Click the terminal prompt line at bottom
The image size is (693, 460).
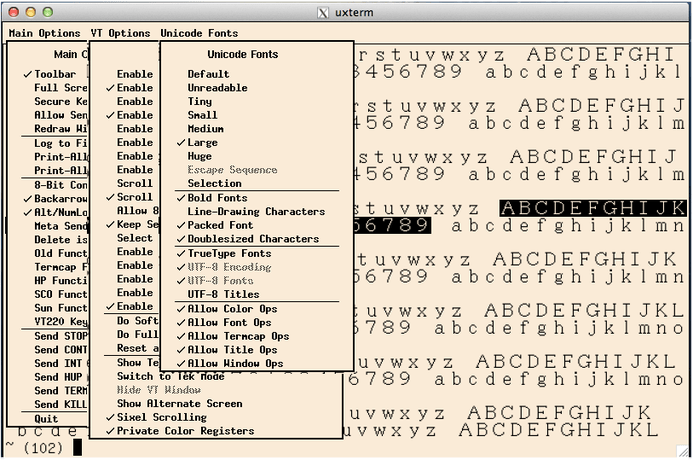[x=40, y=447]
